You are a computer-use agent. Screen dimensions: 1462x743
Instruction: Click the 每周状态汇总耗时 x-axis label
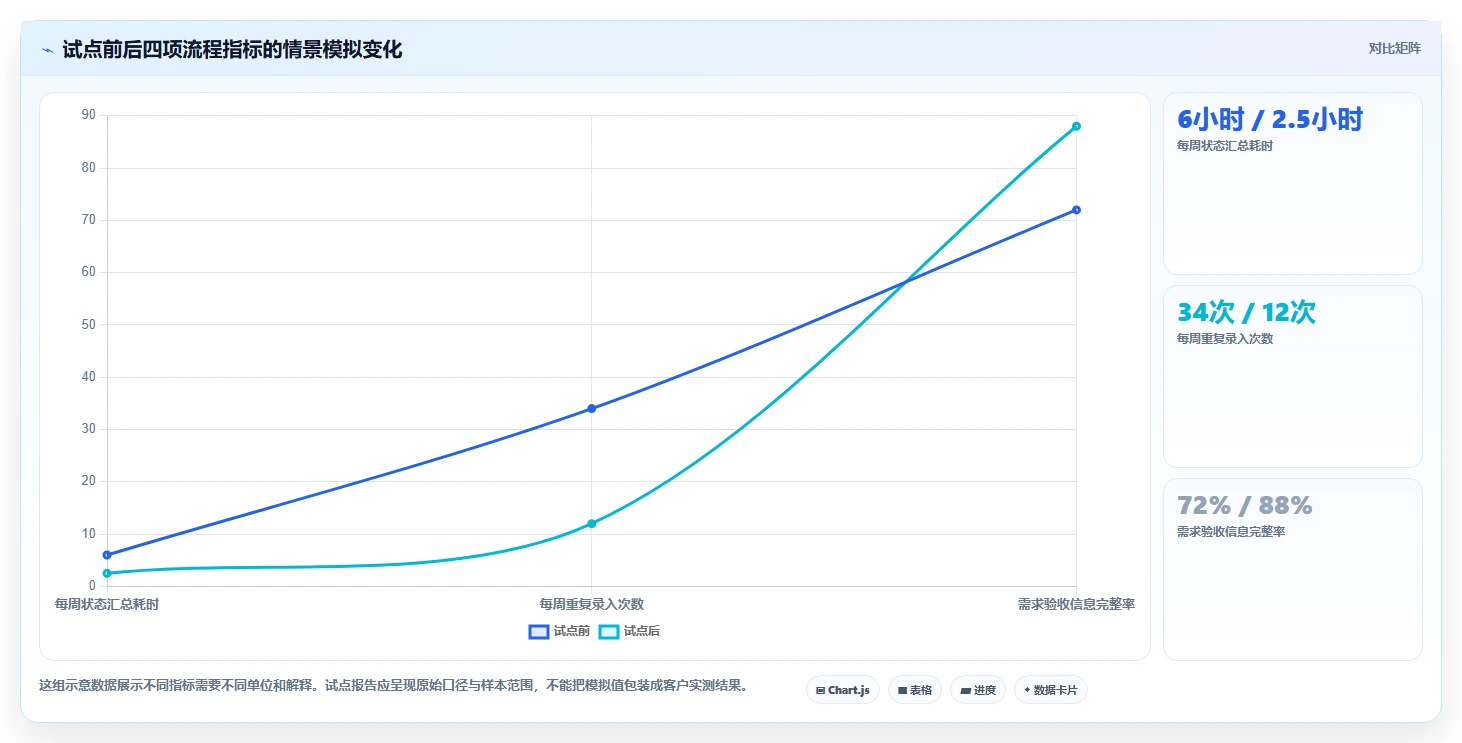(x=107, y=604)
